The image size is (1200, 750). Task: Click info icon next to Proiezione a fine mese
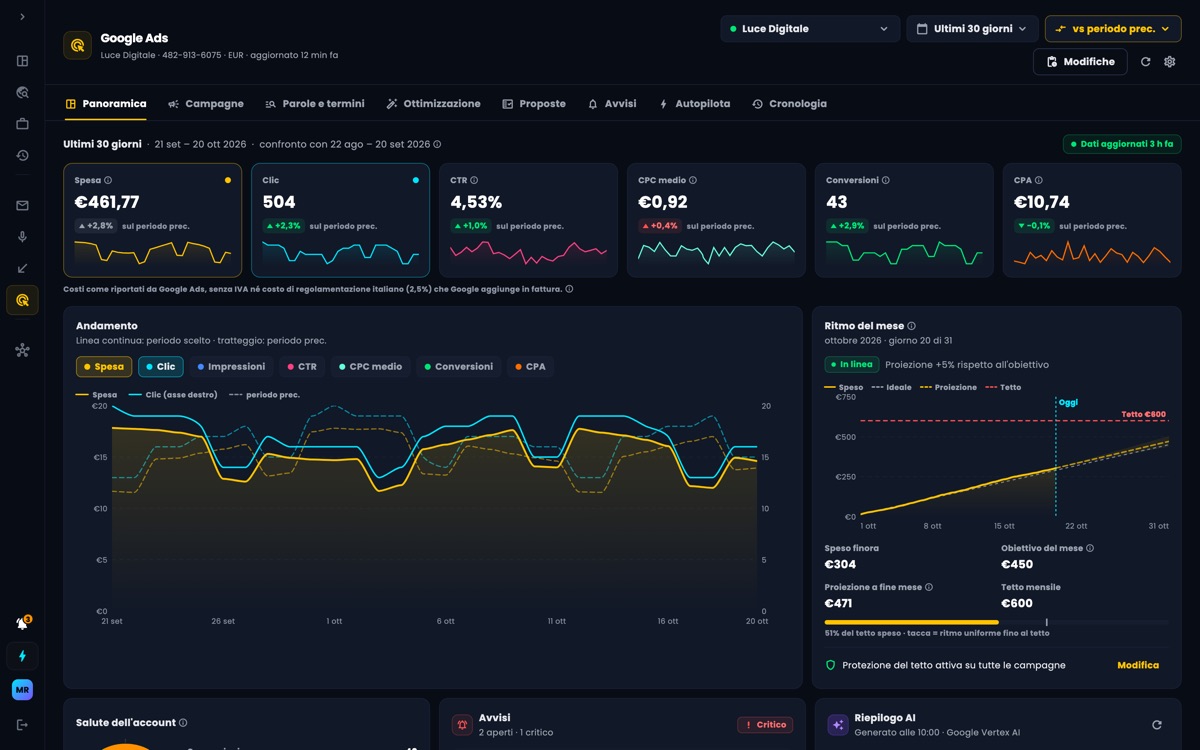929,588
